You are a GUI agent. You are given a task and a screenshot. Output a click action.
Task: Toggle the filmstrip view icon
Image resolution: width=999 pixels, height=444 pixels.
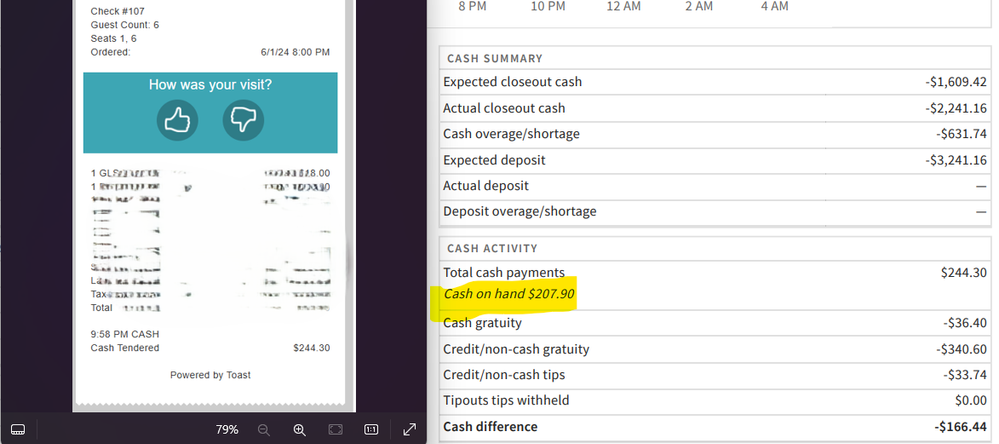(18, 429)
